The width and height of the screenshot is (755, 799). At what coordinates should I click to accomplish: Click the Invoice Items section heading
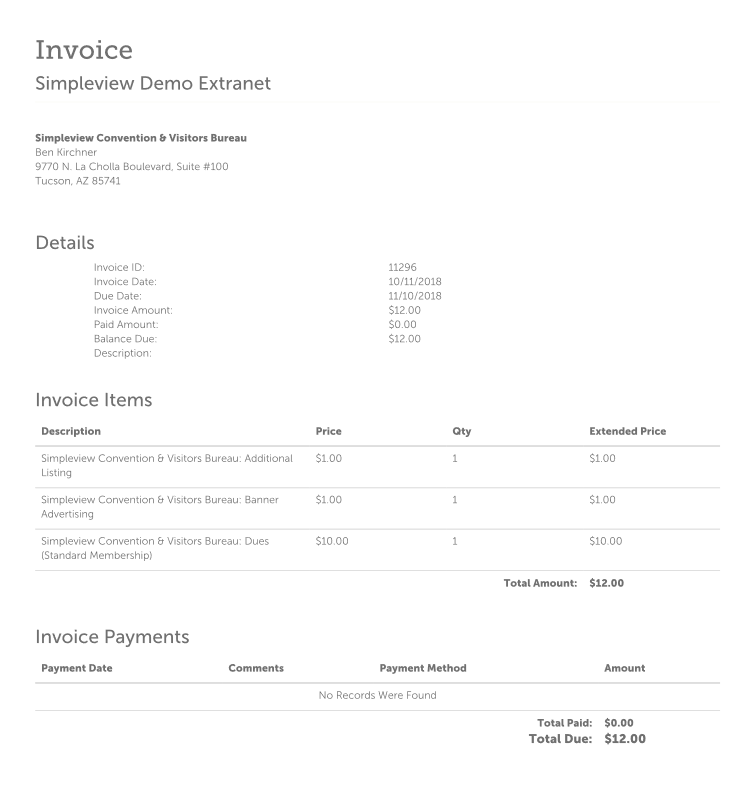[x=94, y=400]
